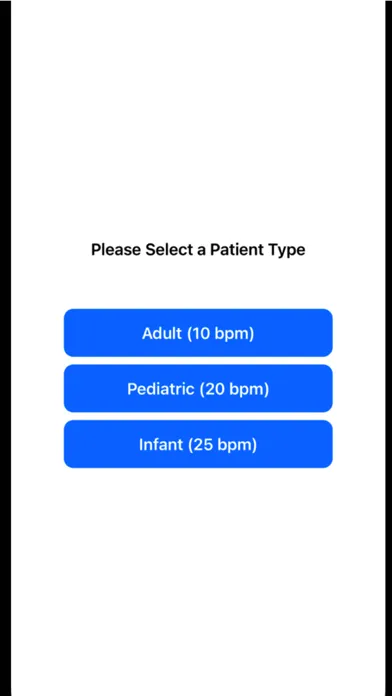Select the Pediatric patient type
Viewport: 392px width, 696px height.
coord(198,388)
